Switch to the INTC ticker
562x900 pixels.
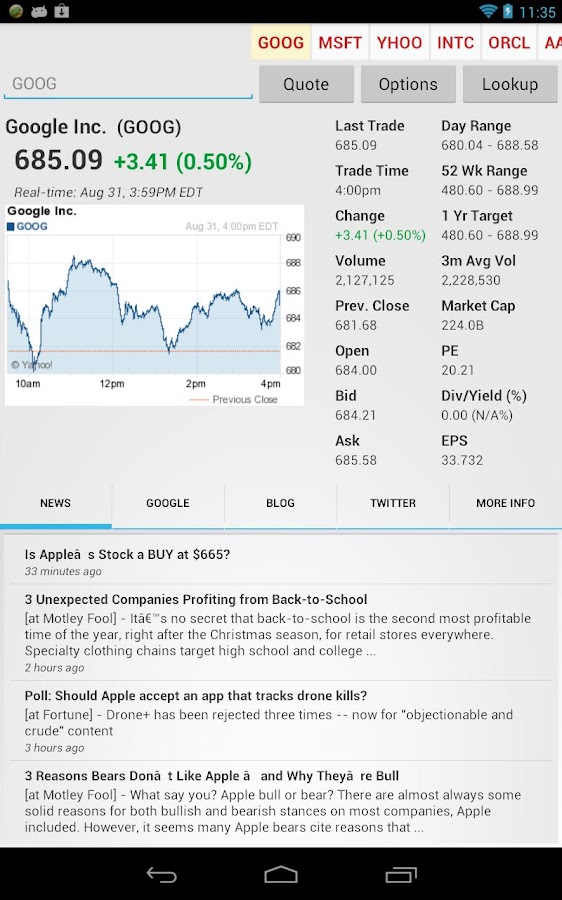[455, 42]
